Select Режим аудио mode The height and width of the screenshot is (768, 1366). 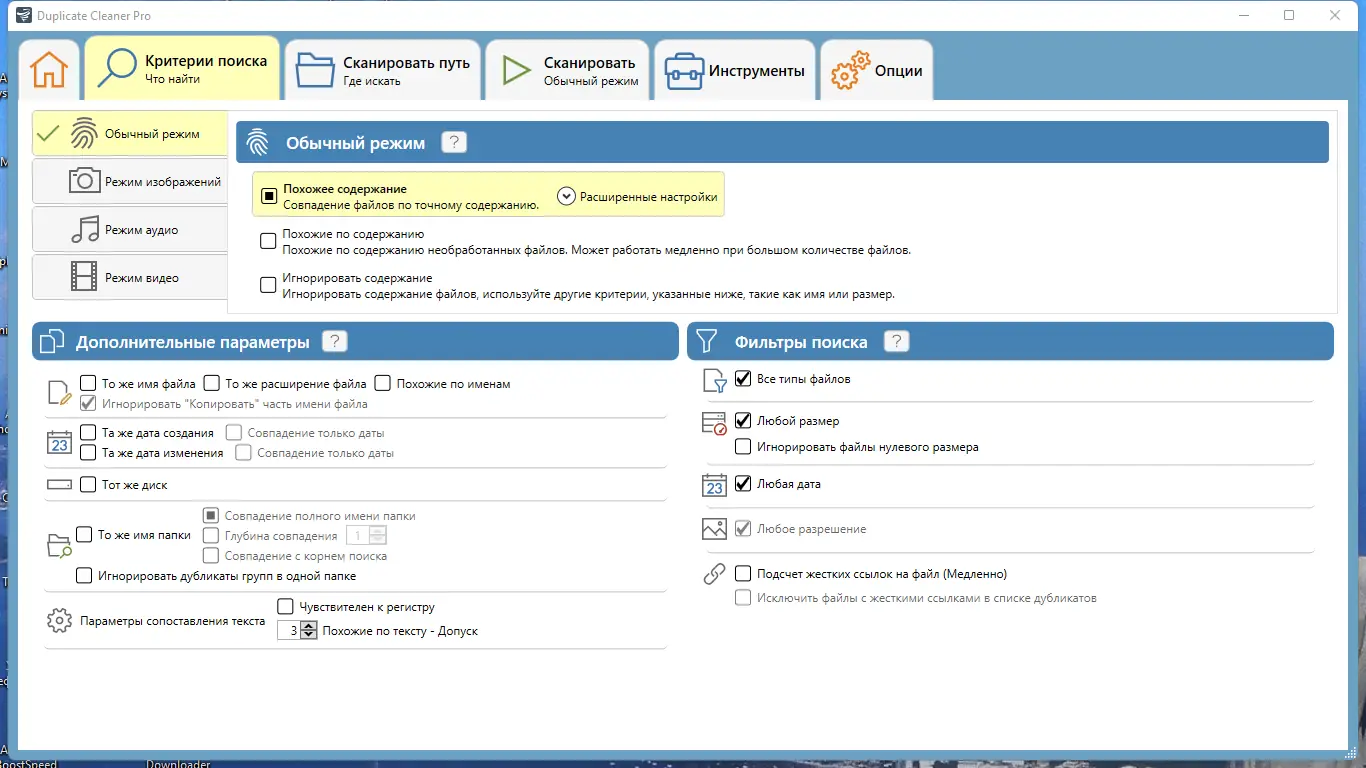[130, 230]
